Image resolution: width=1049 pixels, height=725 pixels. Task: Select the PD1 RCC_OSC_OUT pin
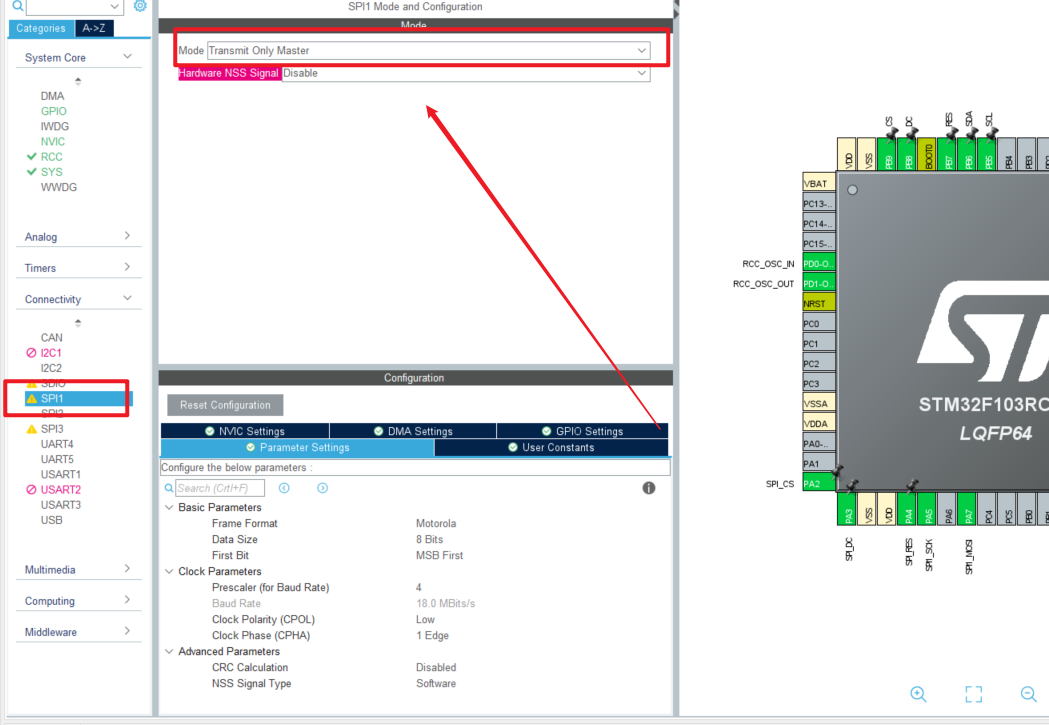819,283
